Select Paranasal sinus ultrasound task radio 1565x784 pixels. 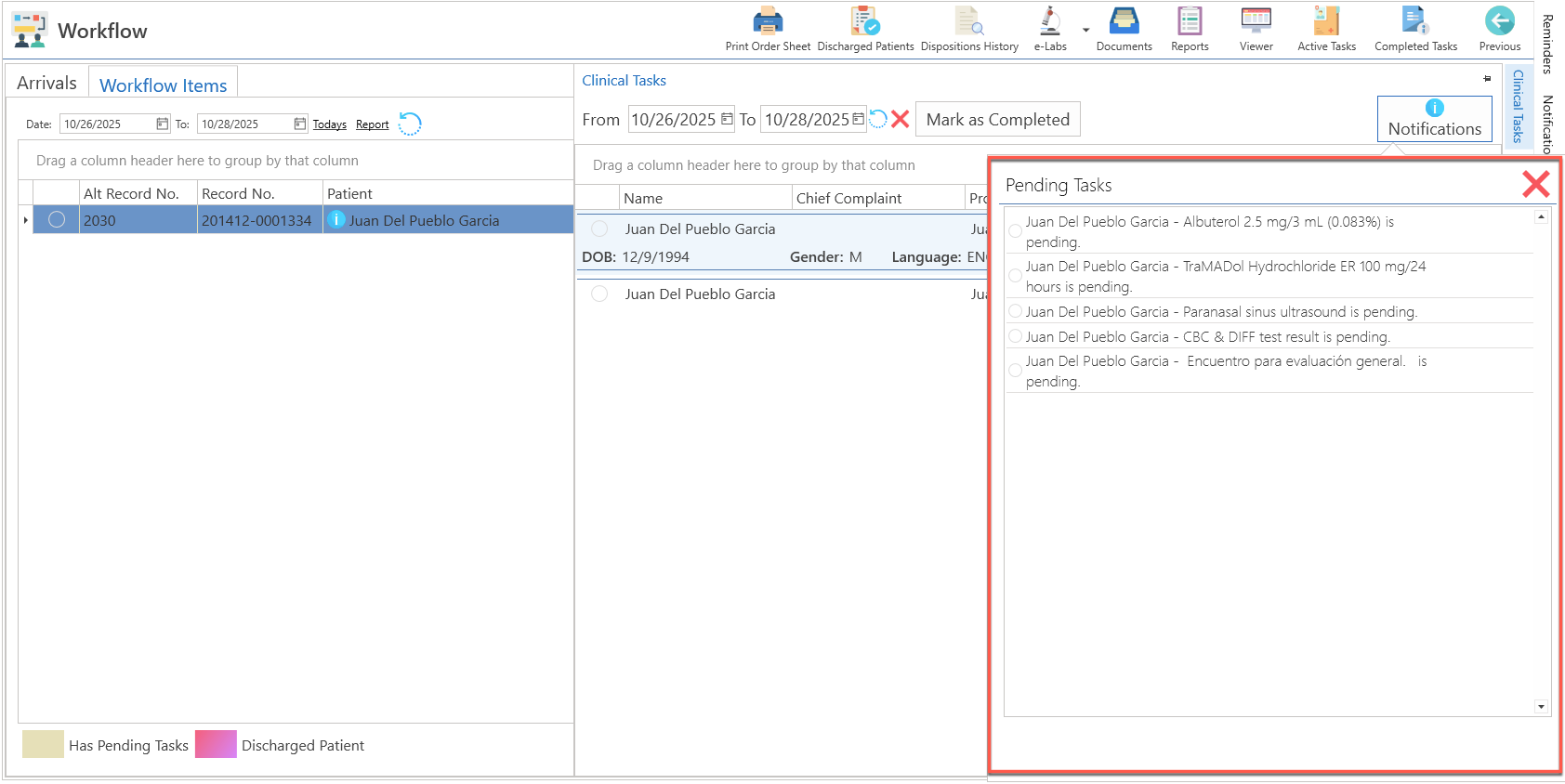tap(1015, 311)
